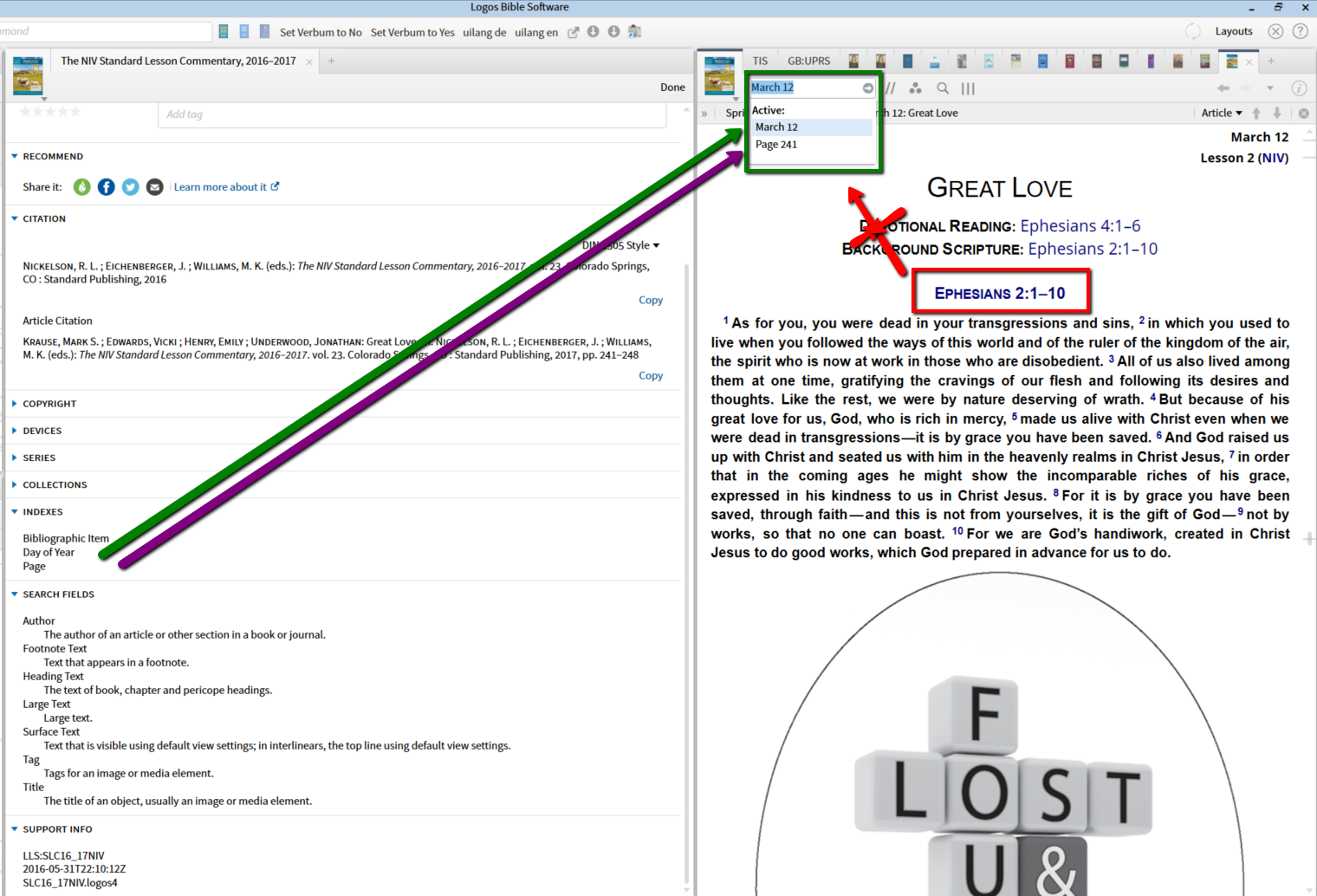The height and width of the screenshot is (896, 1317).
Task: Switch to the GB:UPRS tab
Action: (x=808, y=62)
